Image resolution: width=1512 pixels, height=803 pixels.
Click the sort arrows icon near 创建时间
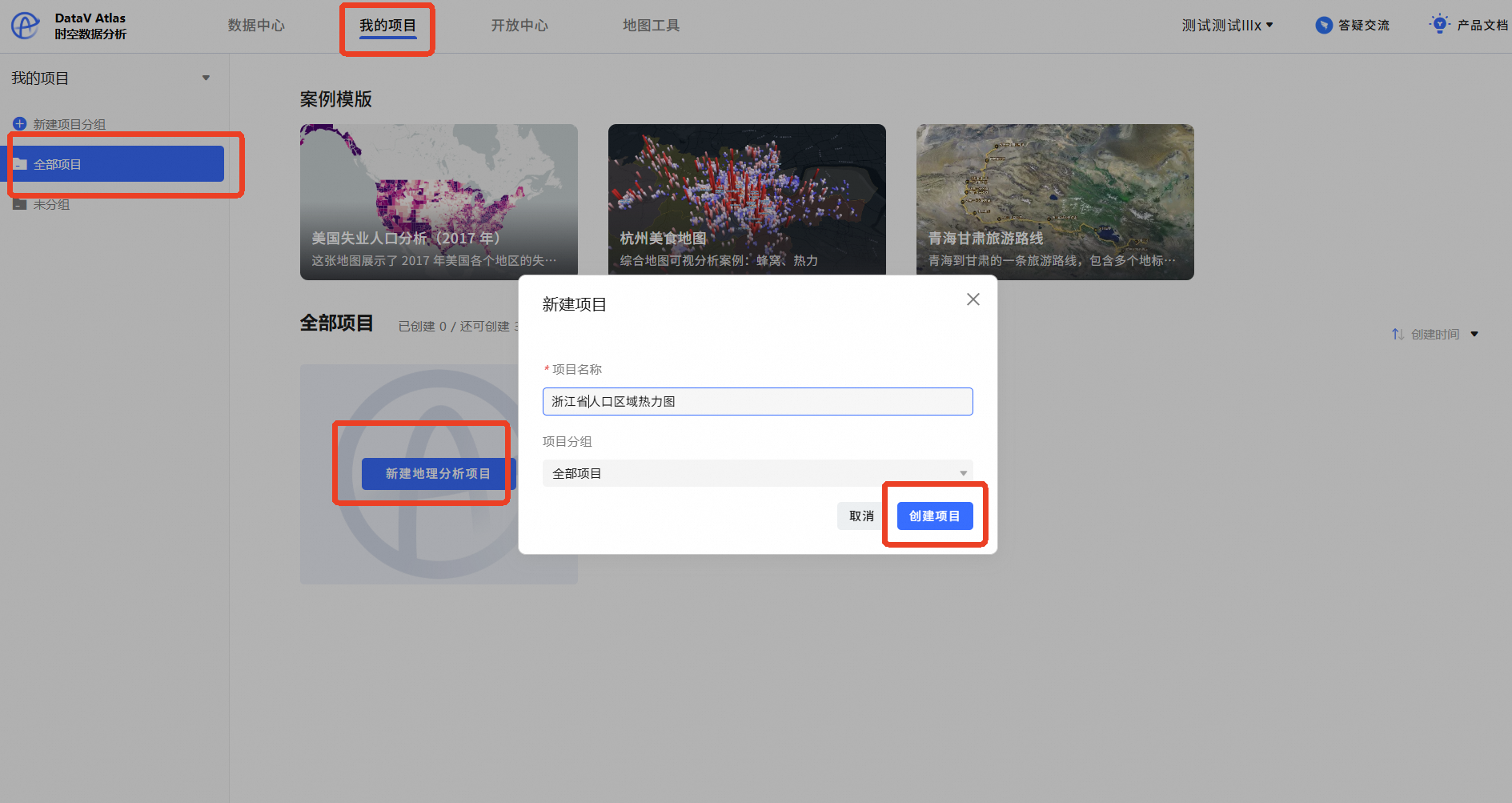click(1398, 334)
